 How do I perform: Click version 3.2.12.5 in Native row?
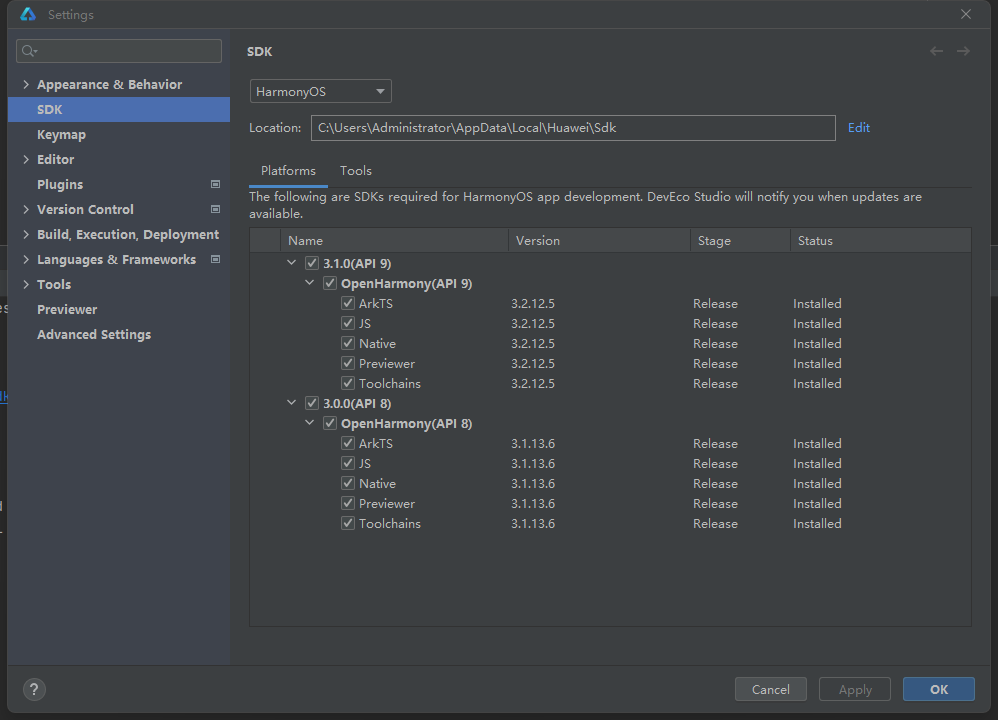click(533, 344)
